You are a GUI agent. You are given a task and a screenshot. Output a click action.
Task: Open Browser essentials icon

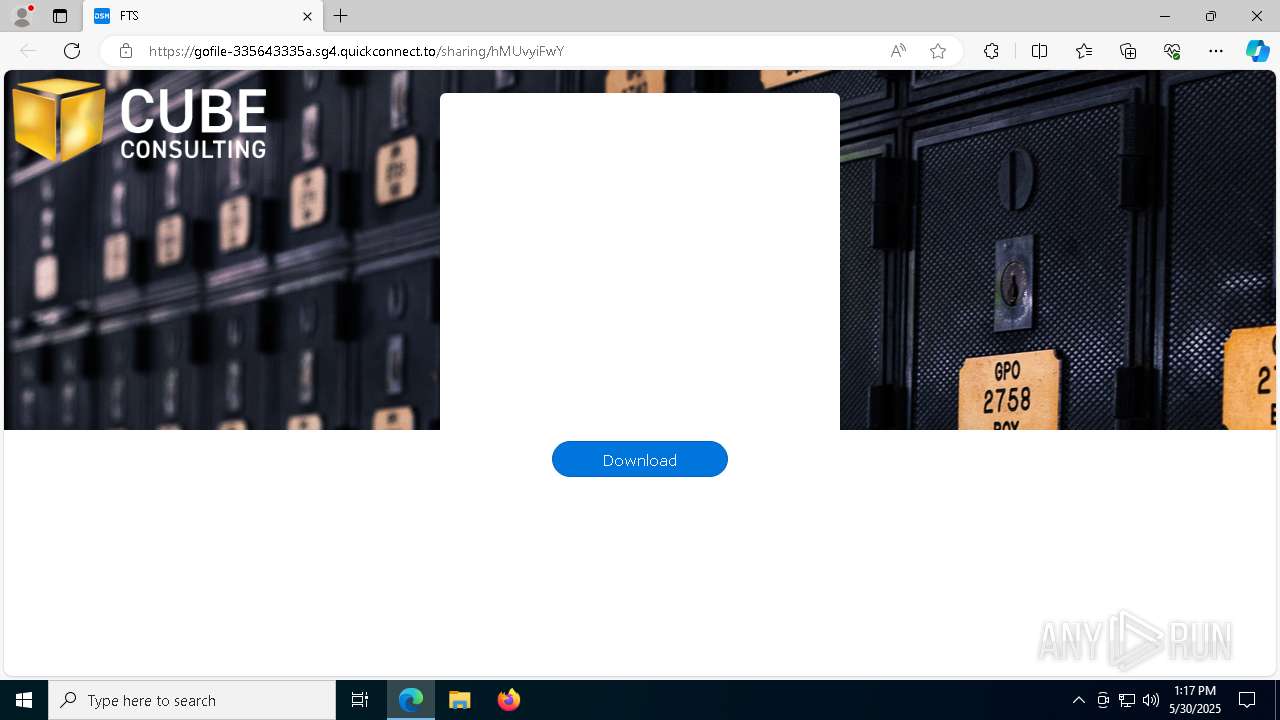pyautogui.click(x=1172, y=51)
